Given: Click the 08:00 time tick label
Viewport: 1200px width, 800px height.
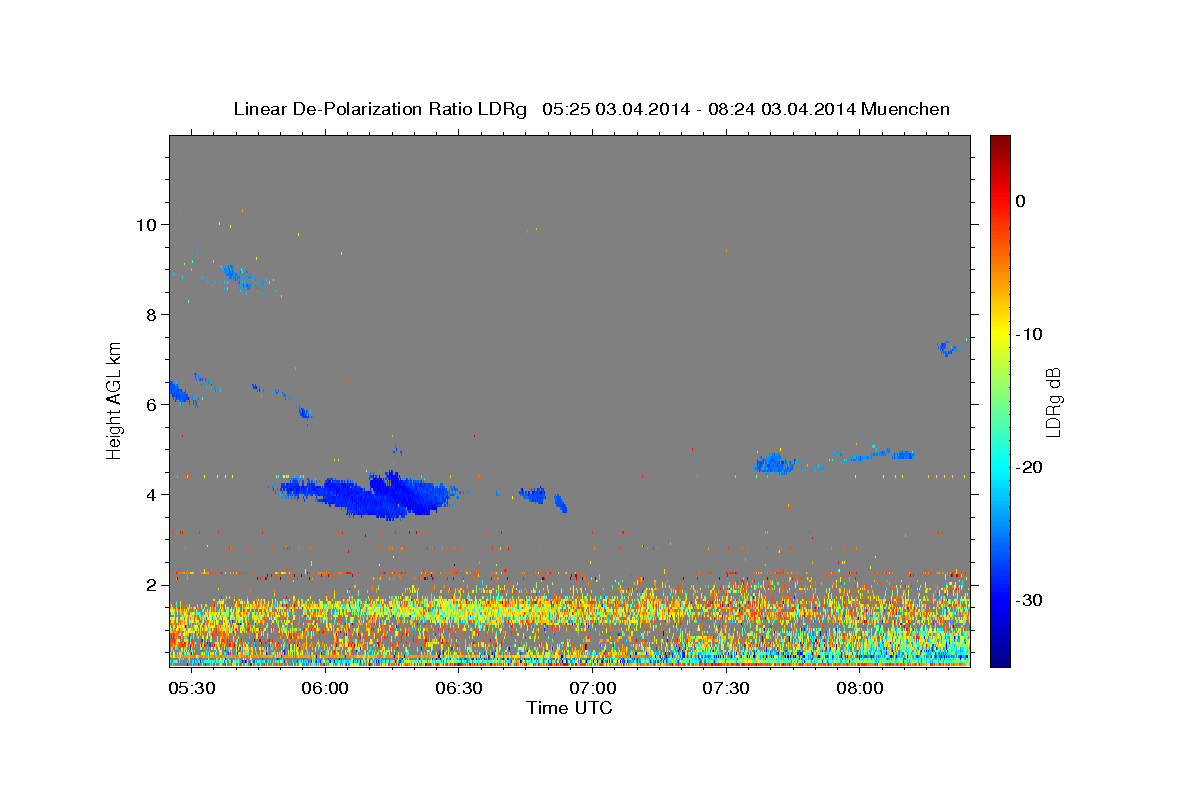Looking at the screenshot, I should pyautogui.click(x=859, y=689).
